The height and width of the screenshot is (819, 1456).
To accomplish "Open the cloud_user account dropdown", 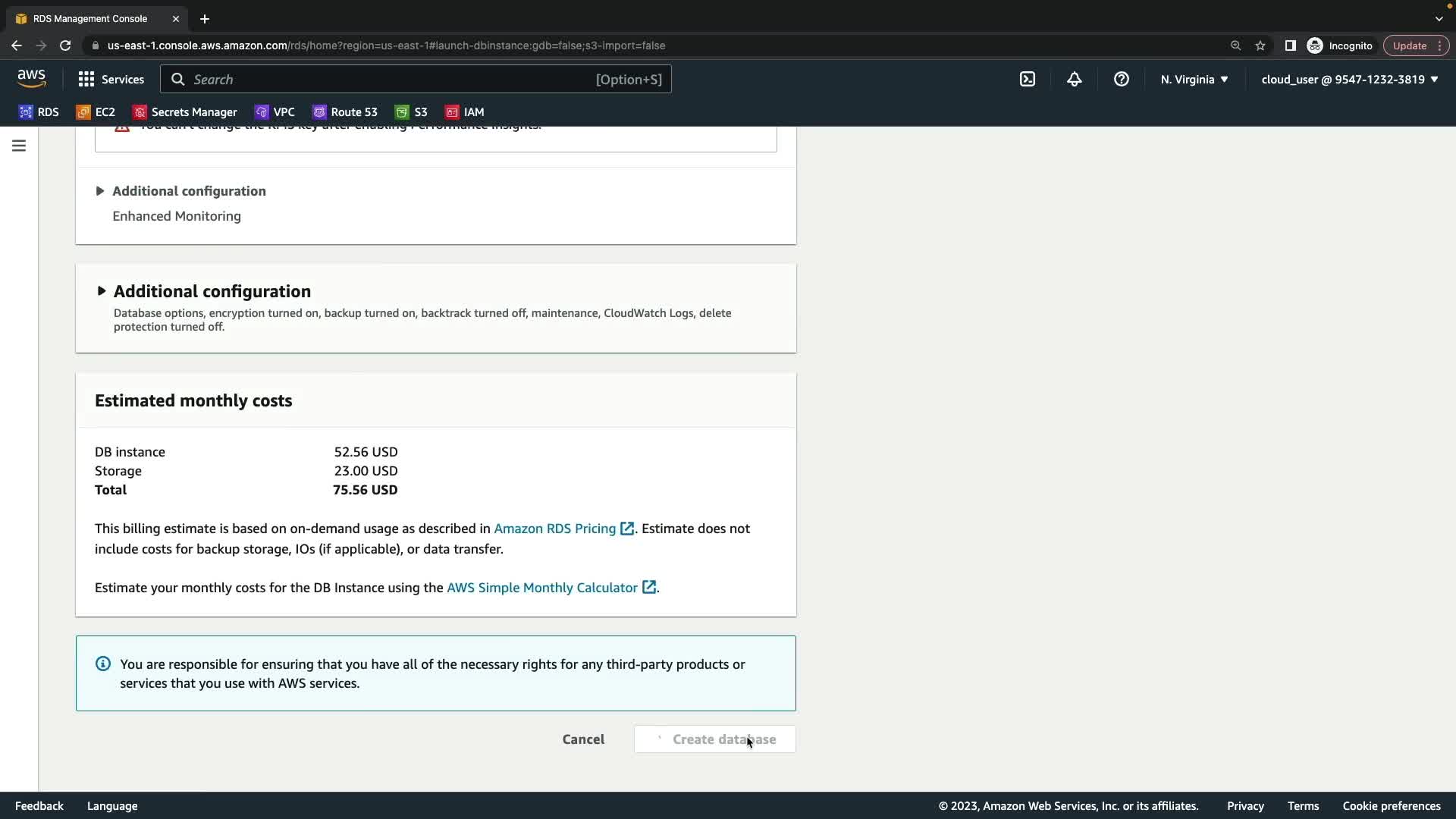I will pos(1349,80).
